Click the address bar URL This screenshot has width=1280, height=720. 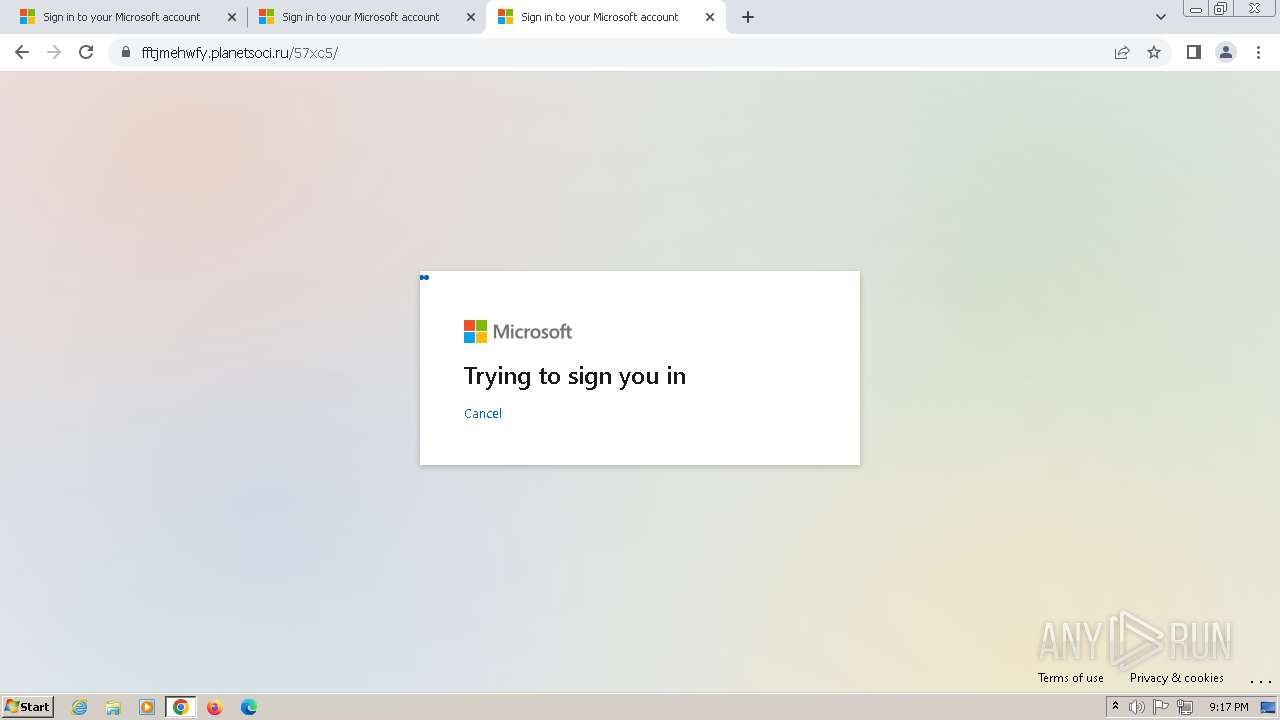point(240,52)
